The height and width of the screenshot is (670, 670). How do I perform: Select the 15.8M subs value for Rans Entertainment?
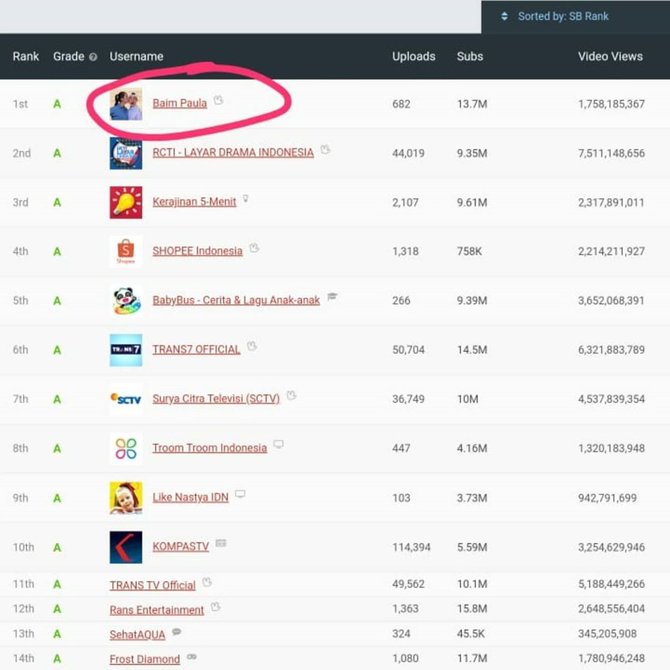point(472,608)
